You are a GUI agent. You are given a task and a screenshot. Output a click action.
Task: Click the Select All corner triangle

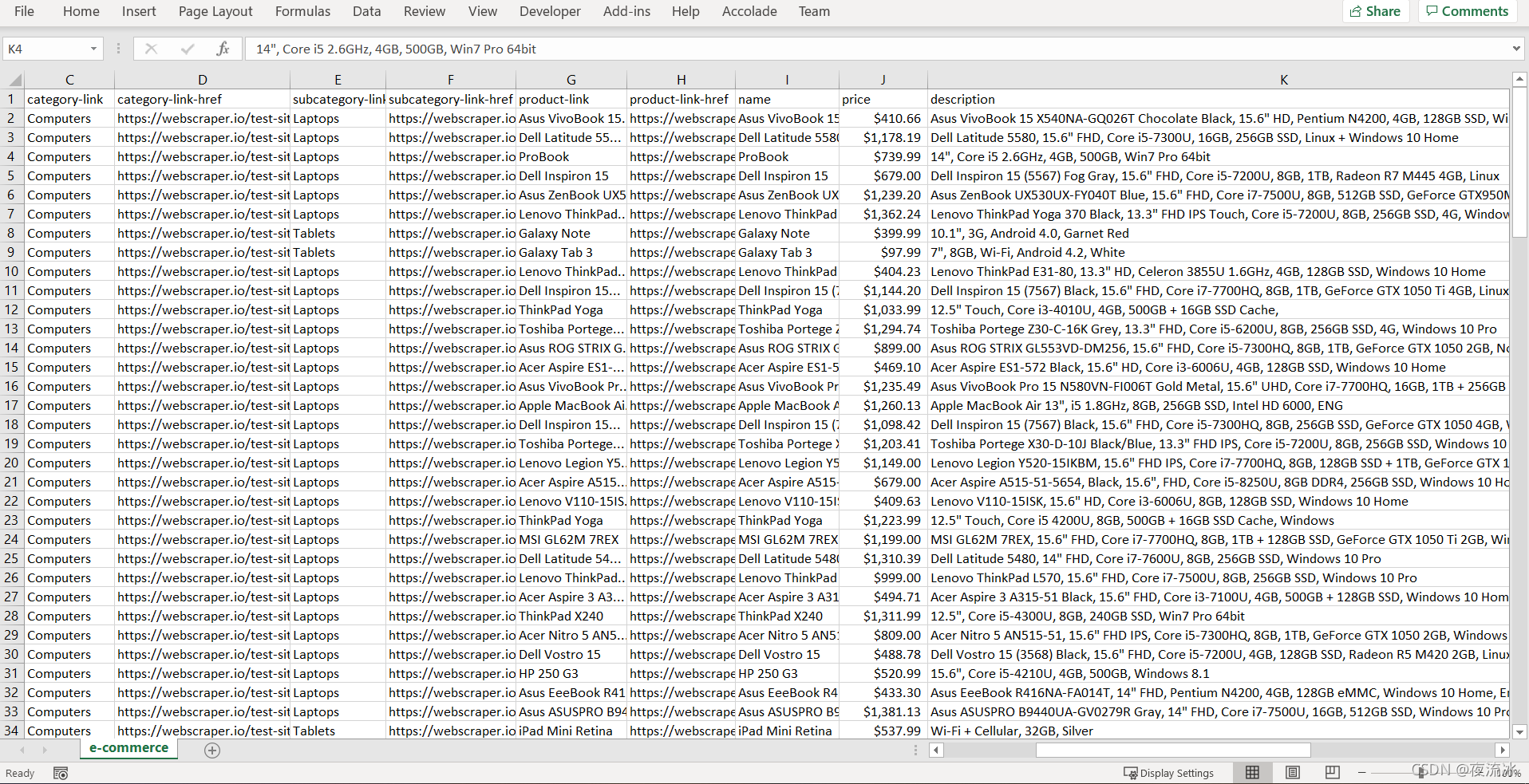[x=14, y=80]
